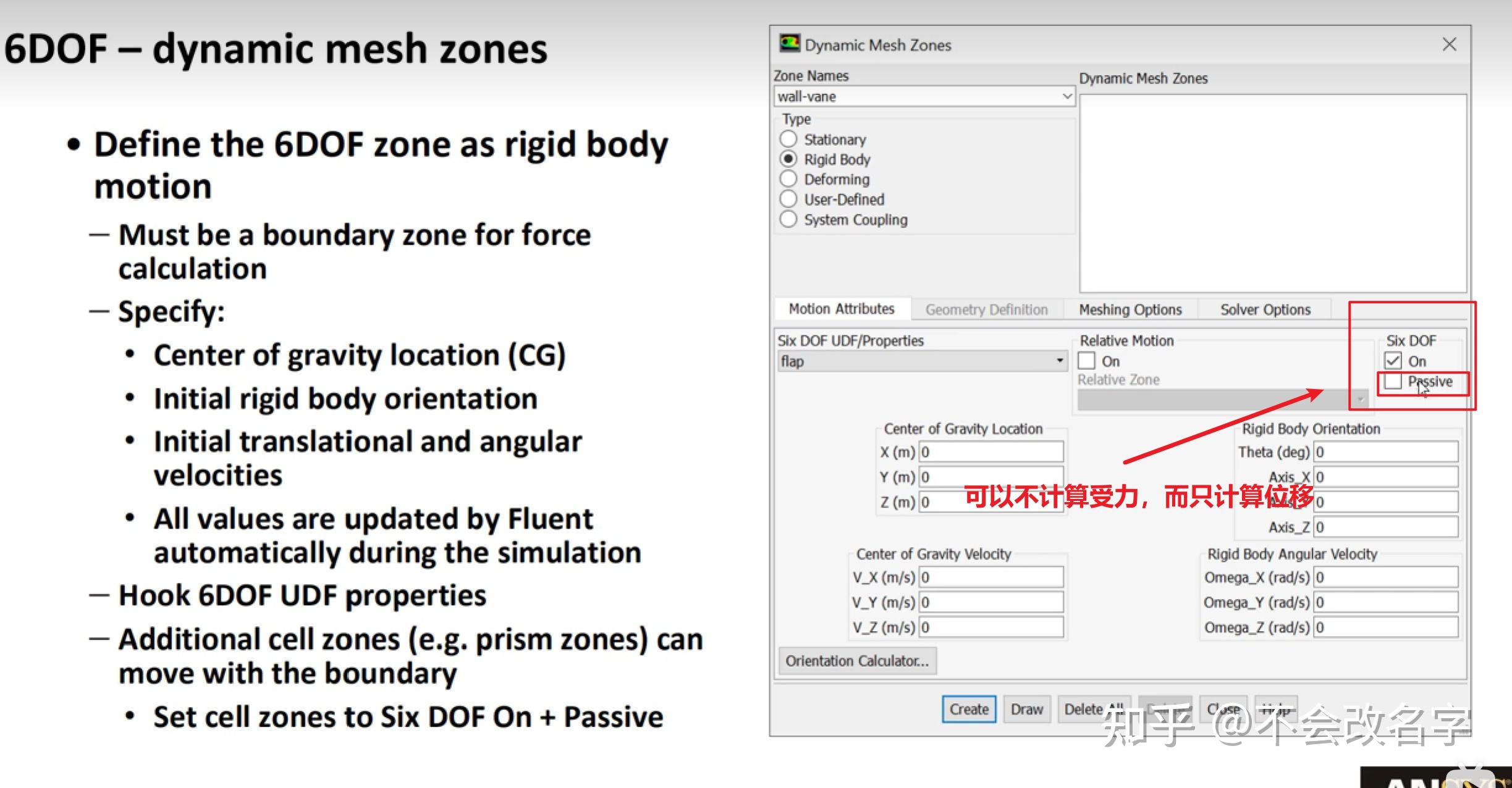This screenshot has height=788, width=1512.
Task: Click the Dynamic Mesh Zones window icon
Action: click(x=789, y=44)
